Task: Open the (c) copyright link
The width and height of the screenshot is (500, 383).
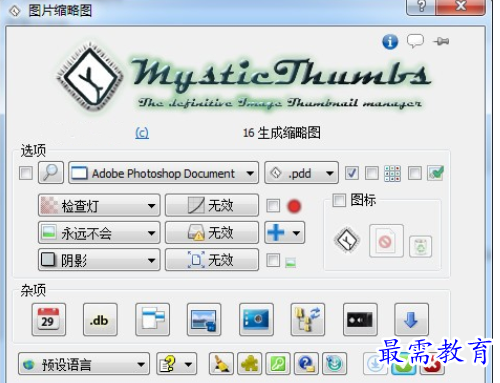Action: (142, 133)
